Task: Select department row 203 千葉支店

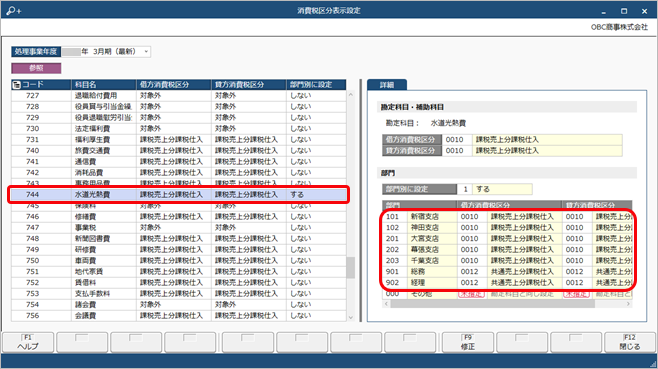Action: (x=507, y=260)
